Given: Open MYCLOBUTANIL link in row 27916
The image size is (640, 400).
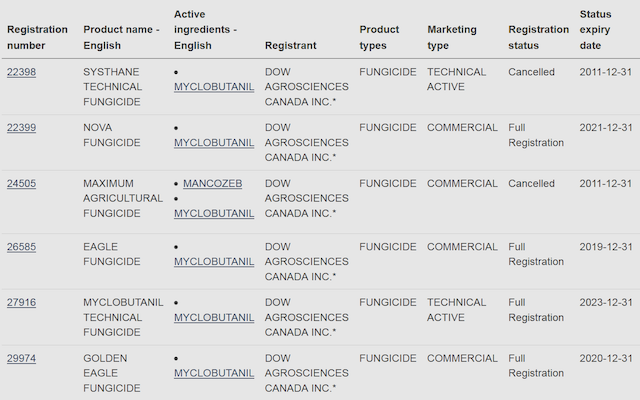Looking at the screenshot, I should click(x=213, y=317).
